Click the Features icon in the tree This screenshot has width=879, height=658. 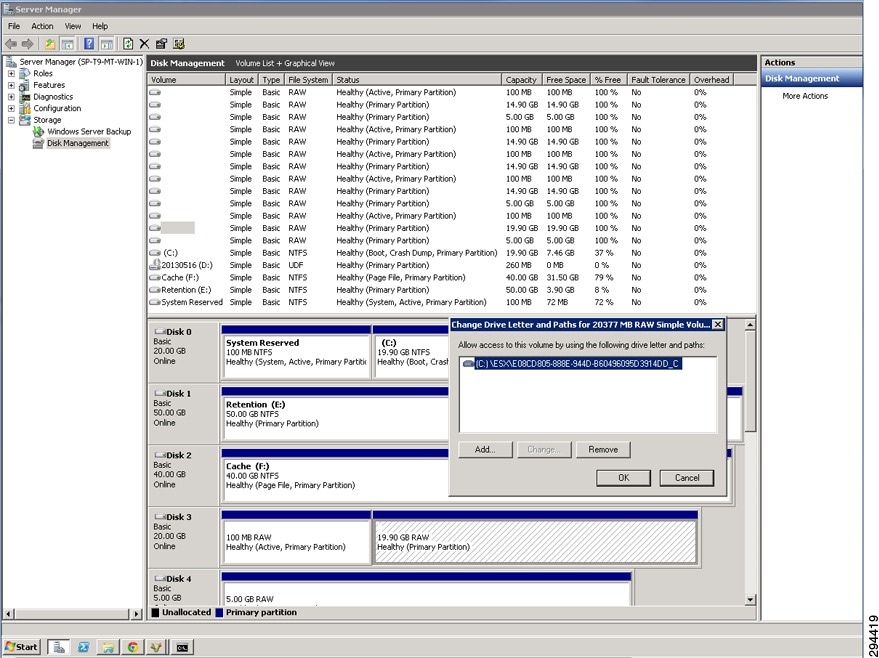tap(24, 85)
